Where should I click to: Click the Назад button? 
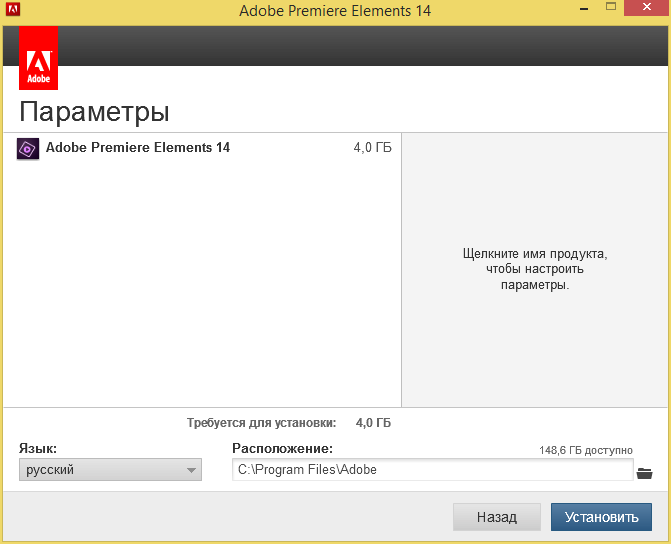click(497, 517)
